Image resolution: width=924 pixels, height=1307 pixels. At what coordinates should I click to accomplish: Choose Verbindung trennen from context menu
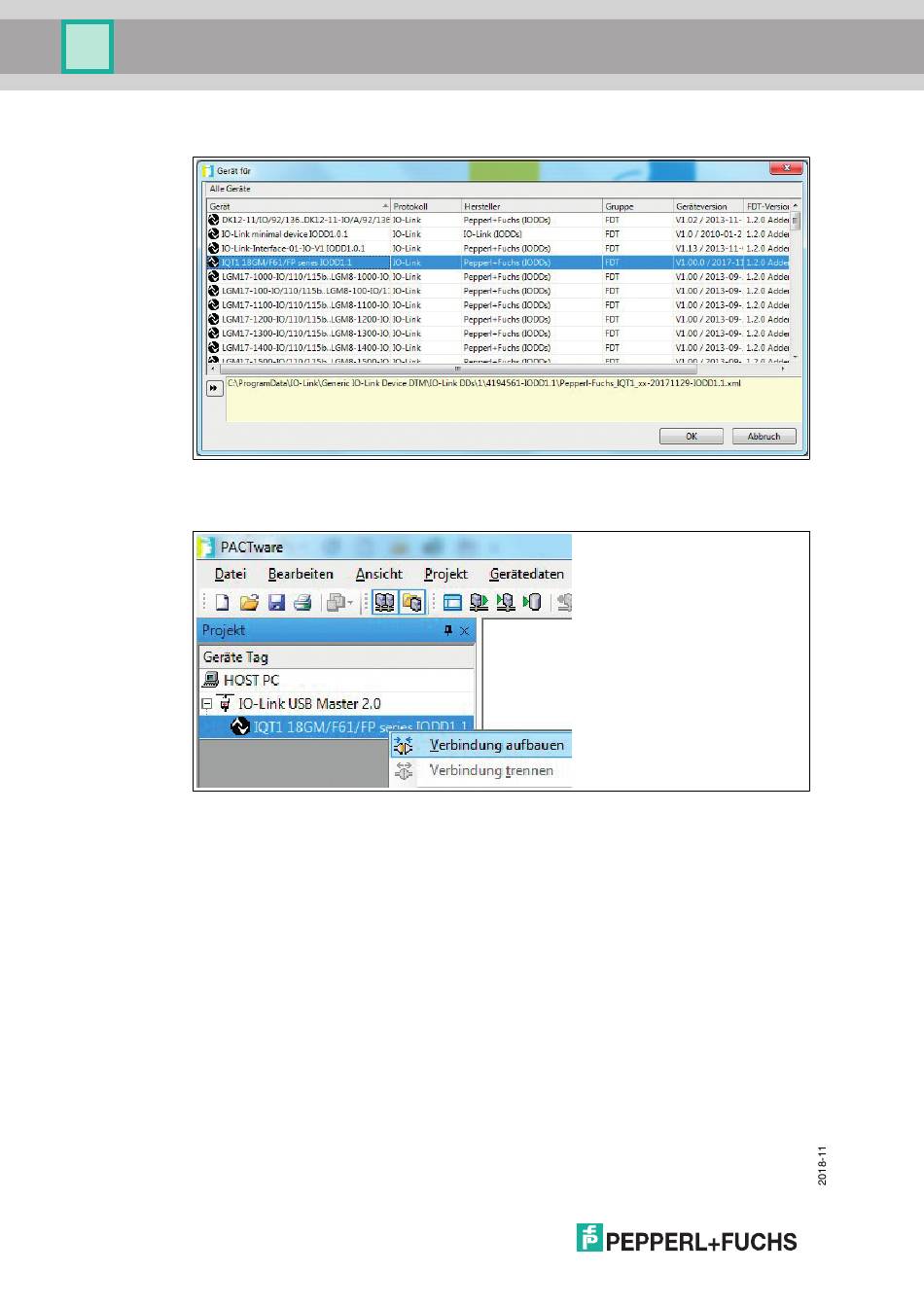[481, 770]
